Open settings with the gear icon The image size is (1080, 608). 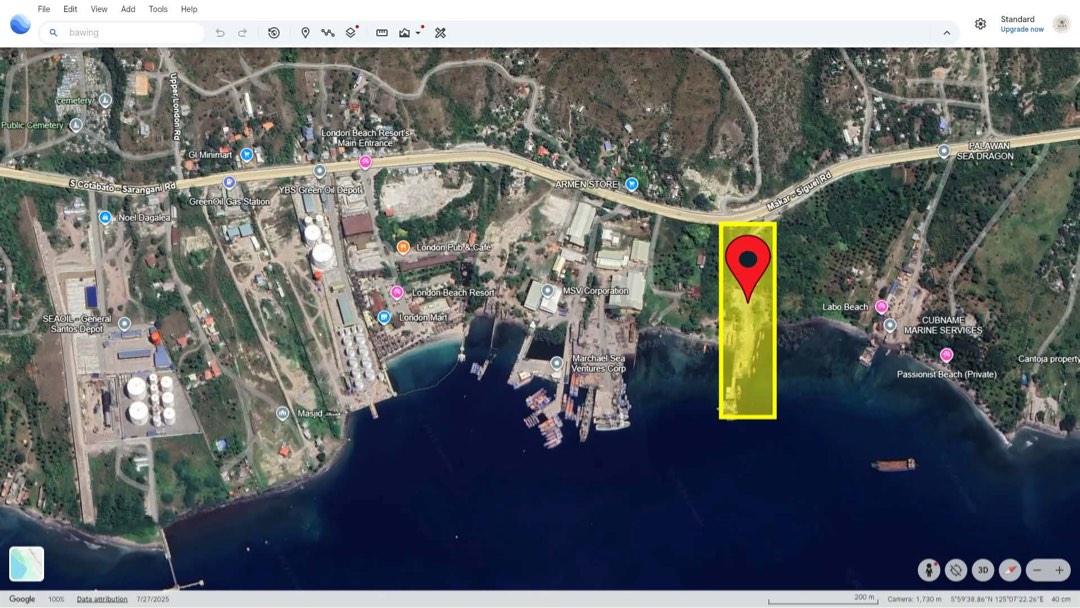980,24
